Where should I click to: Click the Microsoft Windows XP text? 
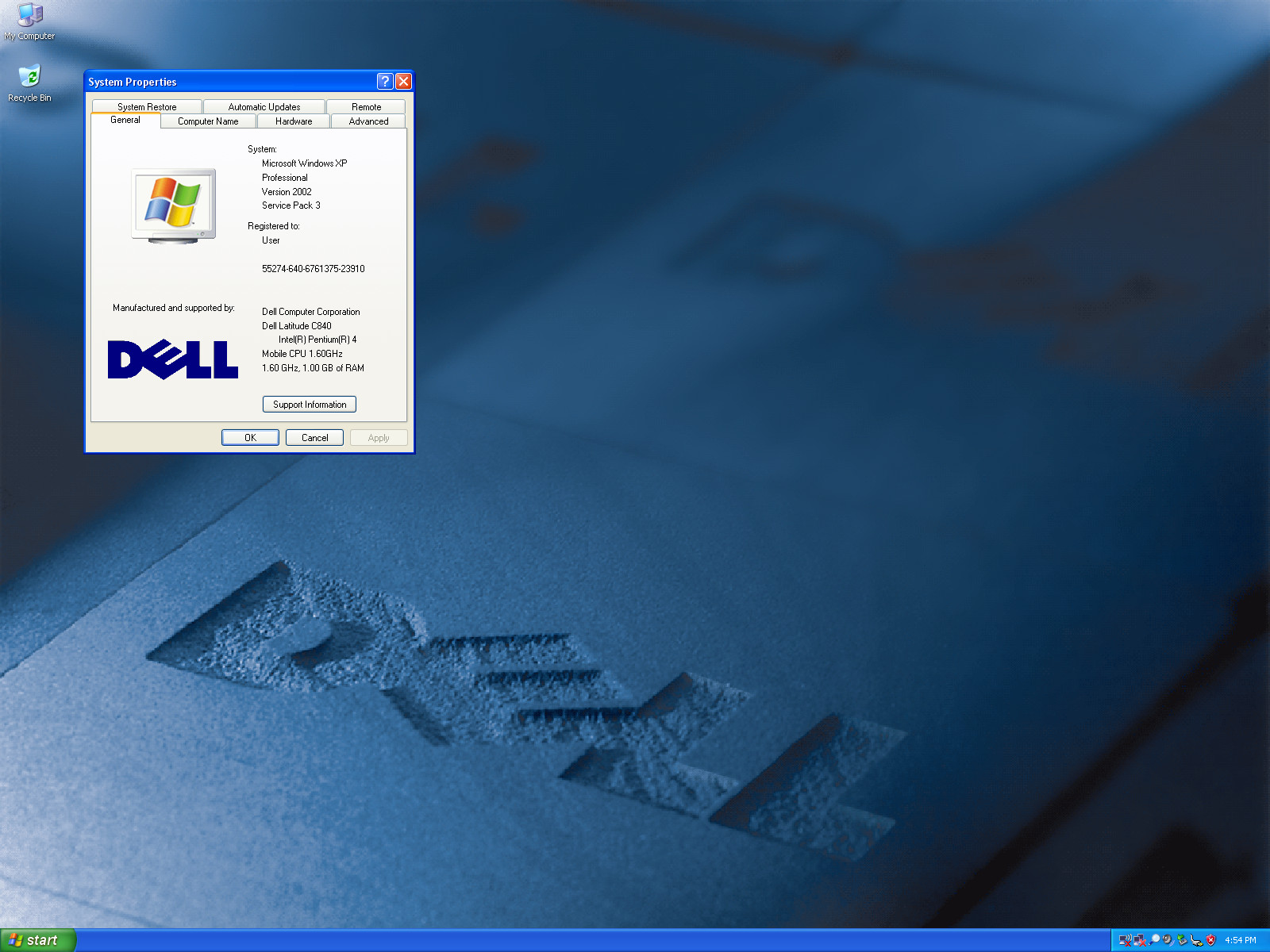pyautogui.click(x=305, y=163)
